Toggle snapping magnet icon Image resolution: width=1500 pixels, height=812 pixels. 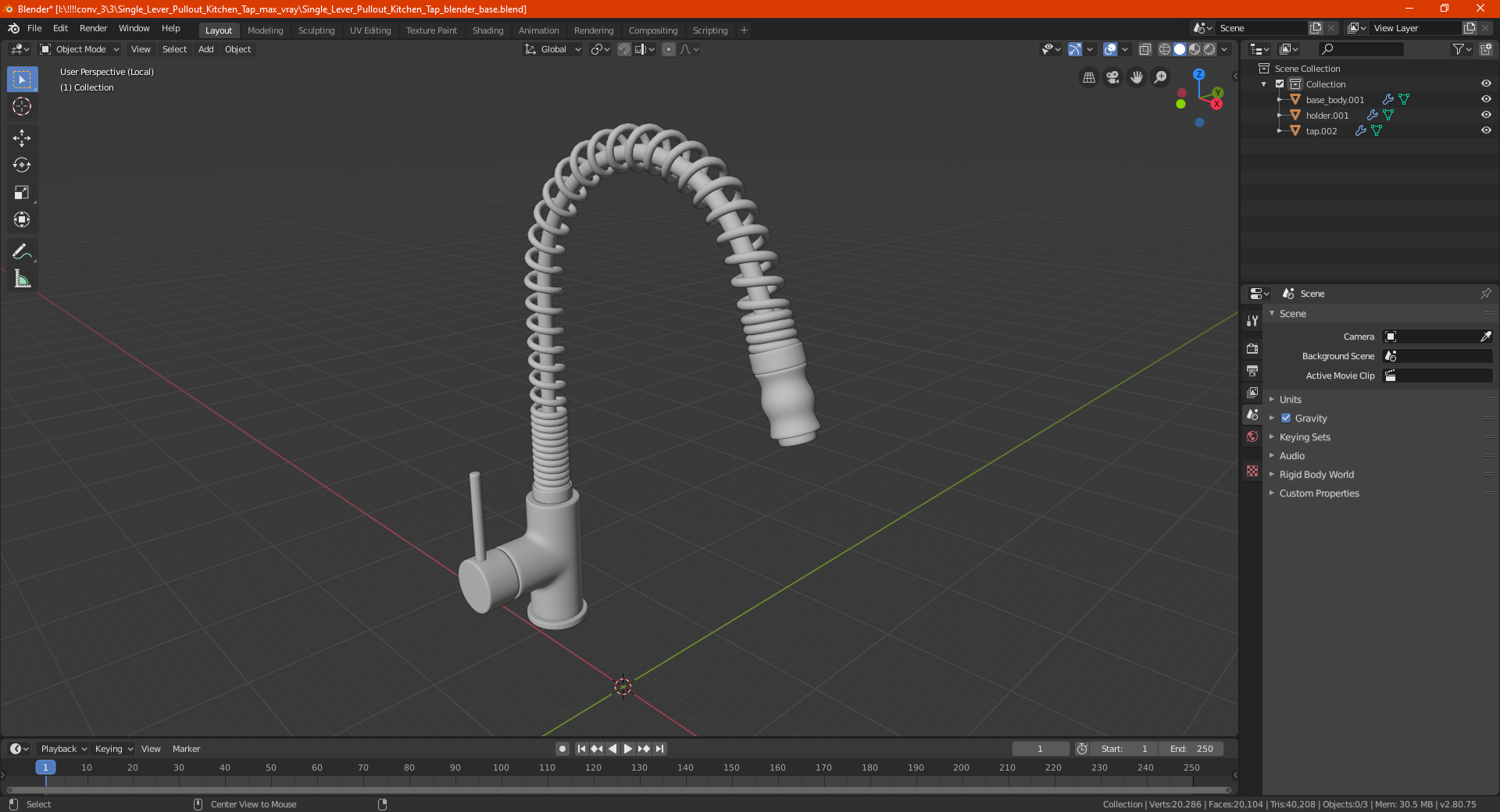click(x=623, y=49)
